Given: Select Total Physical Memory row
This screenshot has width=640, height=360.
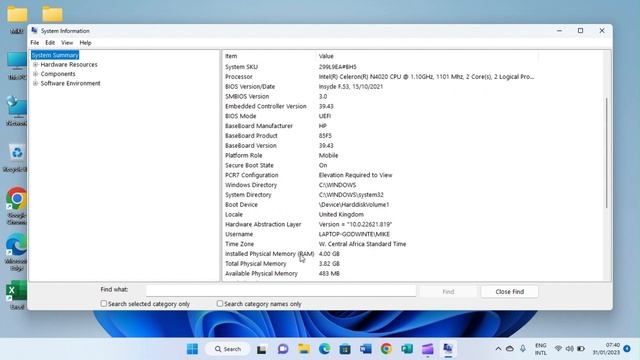Looking at the screenshot, I should 380,264.
